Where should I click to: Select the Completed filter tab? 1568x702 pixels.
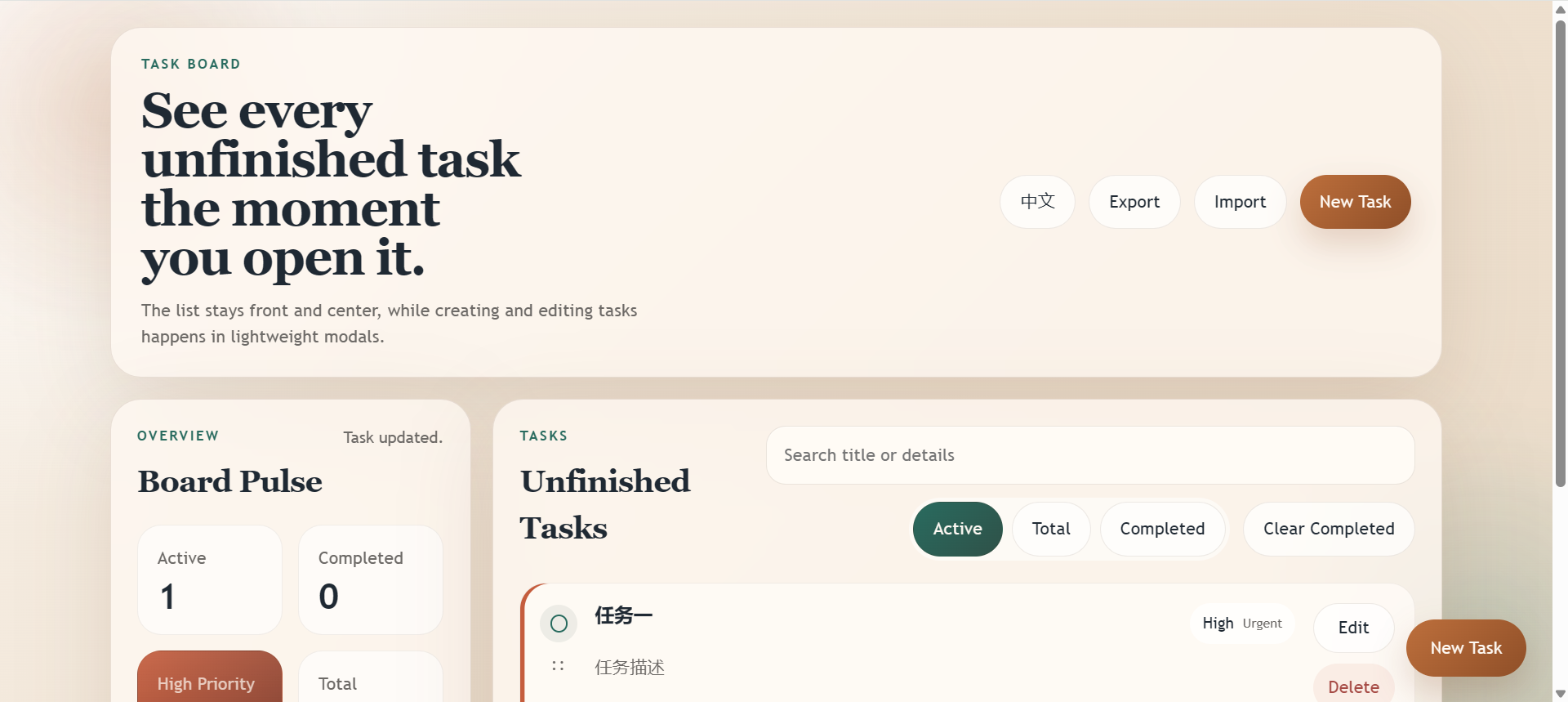tap(1162, 529)
